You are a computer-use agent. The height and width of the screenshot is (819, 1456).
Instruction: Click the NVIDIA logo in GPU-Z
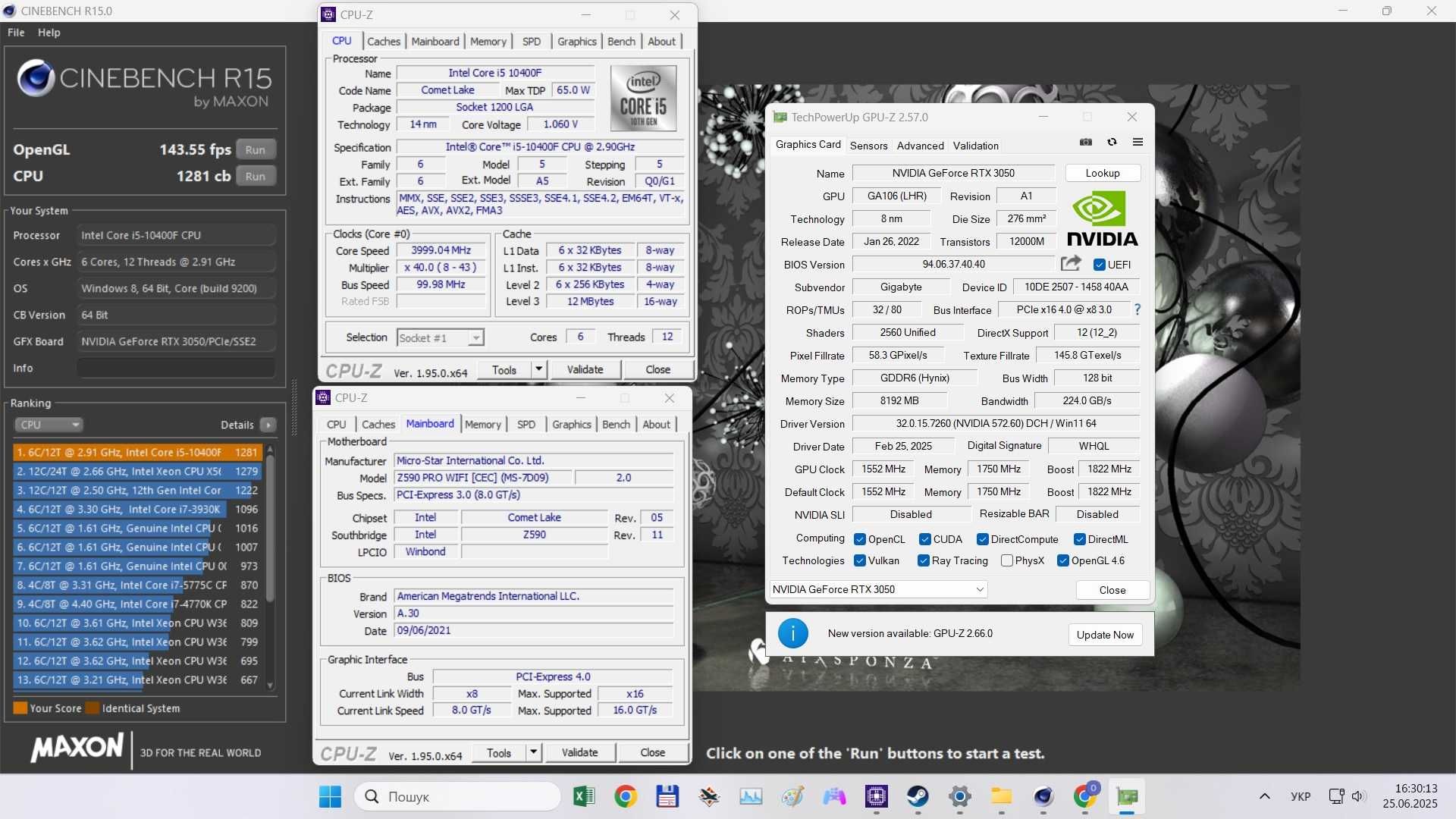(1102, 218)
